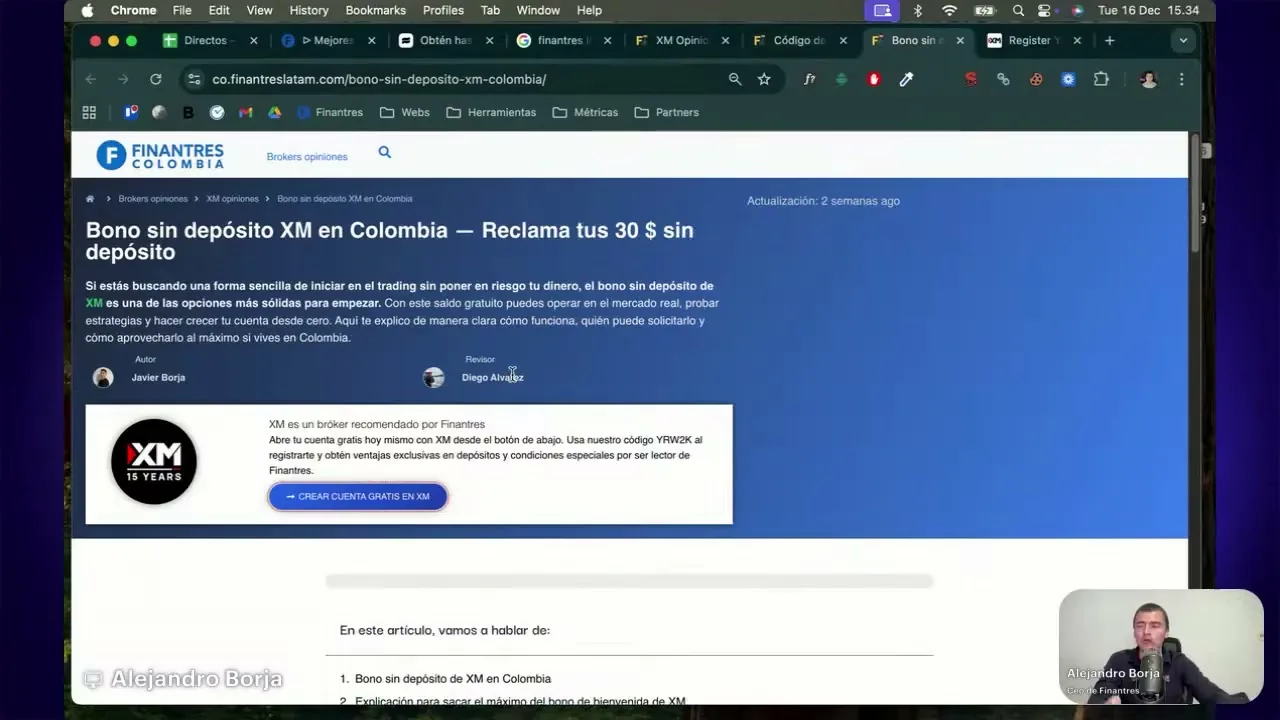Open Bono sin depósito de XM contents item

point(453,679)
